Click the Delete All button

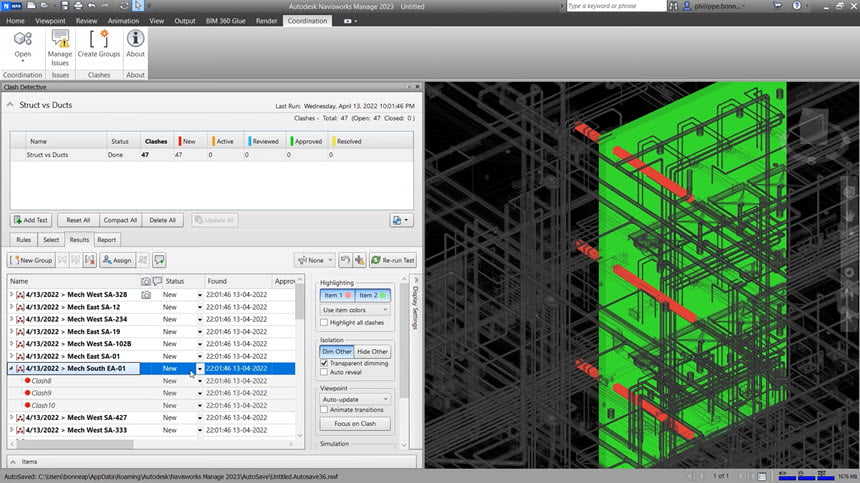[x=162, y=220]
